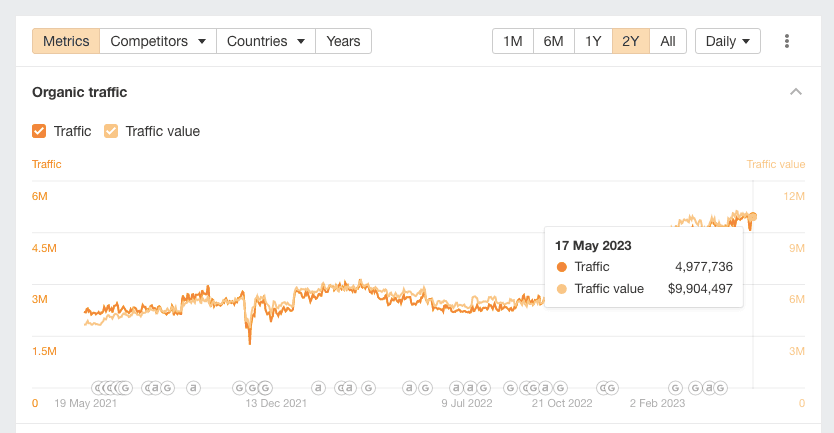This screenshot has height=433, width=834.
Task: Expand the Countries dropdown
Action: click(265, 41)
